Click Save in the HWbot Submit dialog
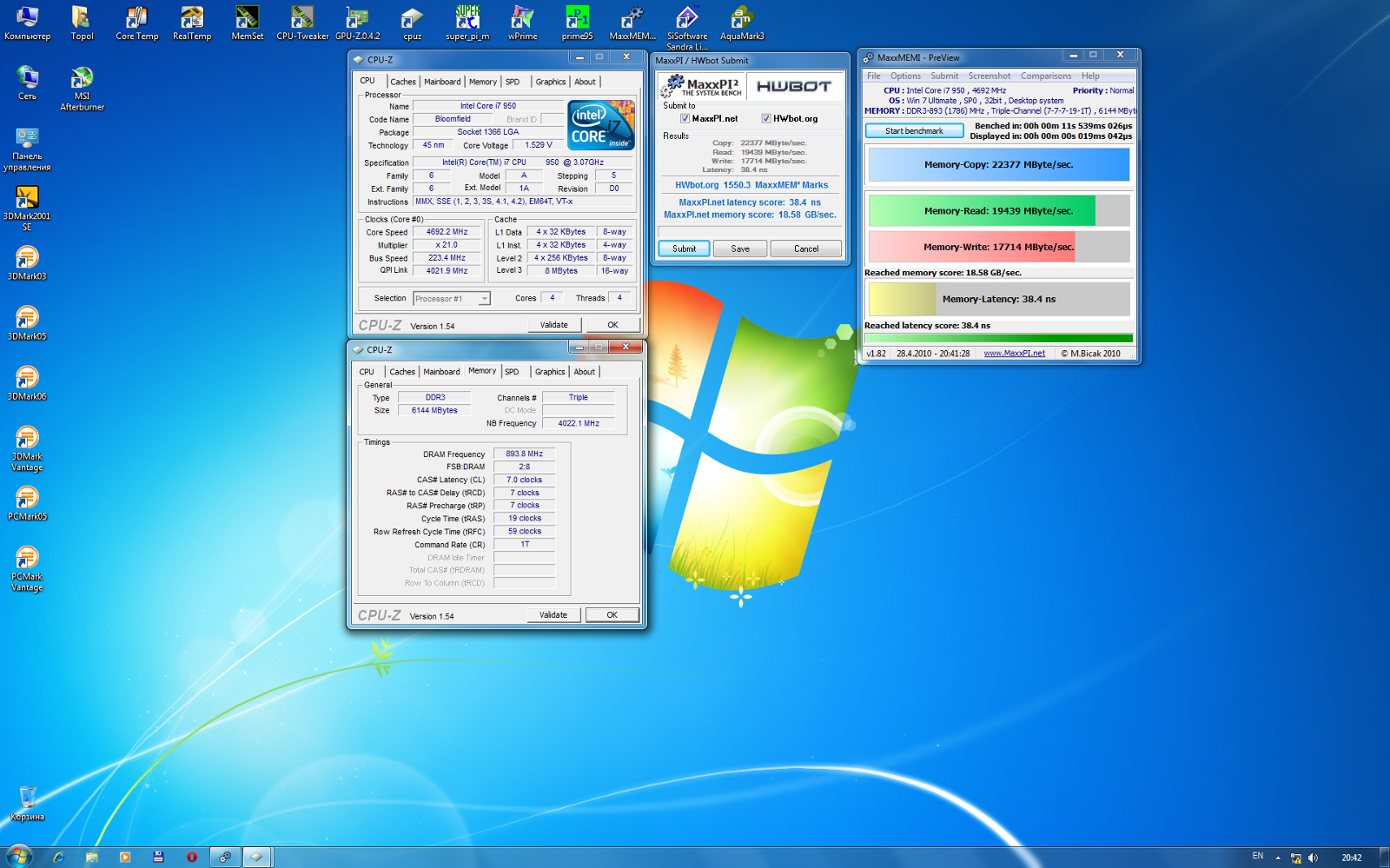Viewport: 1390px width, 868px height. 740,248
